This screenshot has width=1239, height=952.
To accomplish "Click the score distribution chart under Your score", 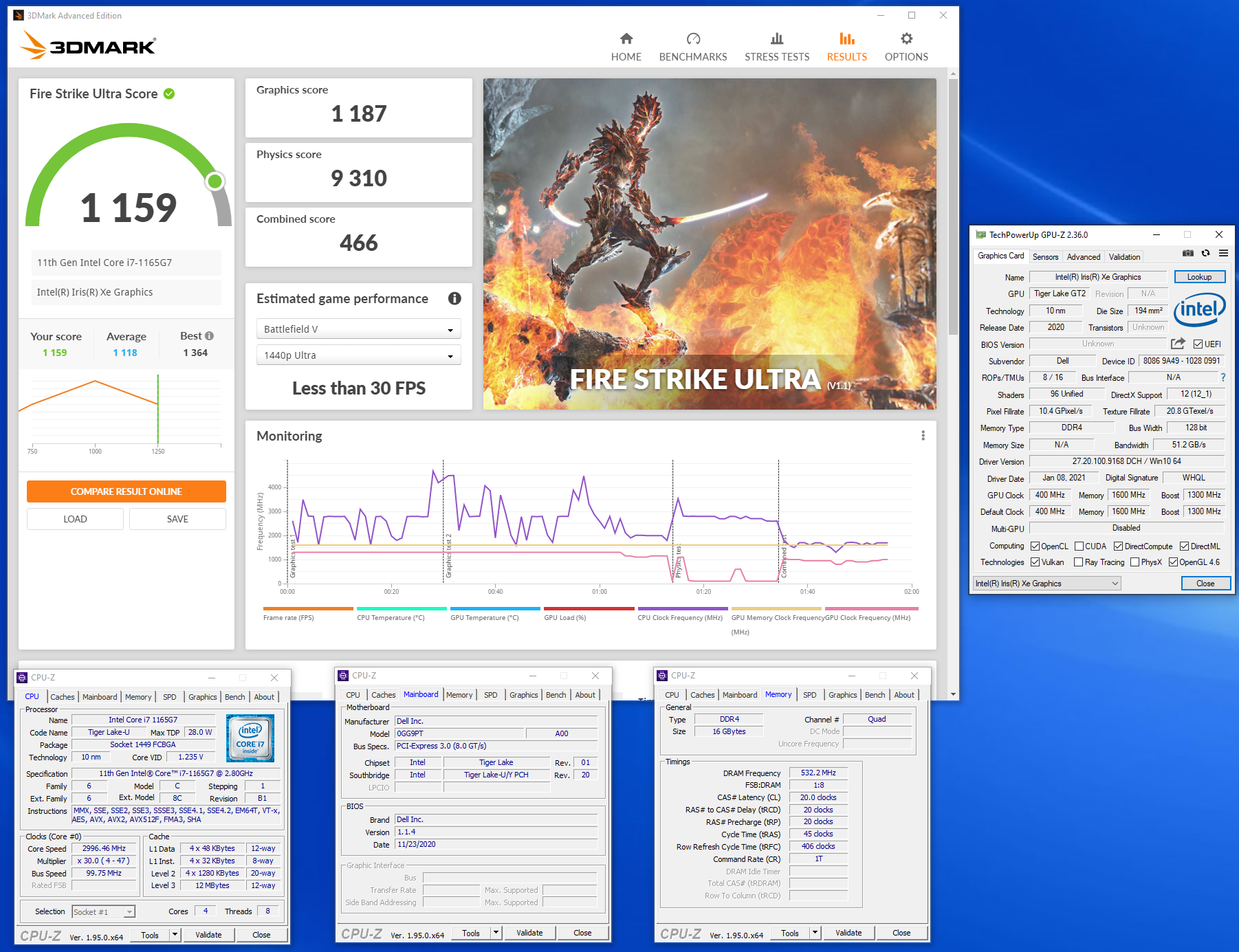I will pyautogui.click(x=126, y=412).
